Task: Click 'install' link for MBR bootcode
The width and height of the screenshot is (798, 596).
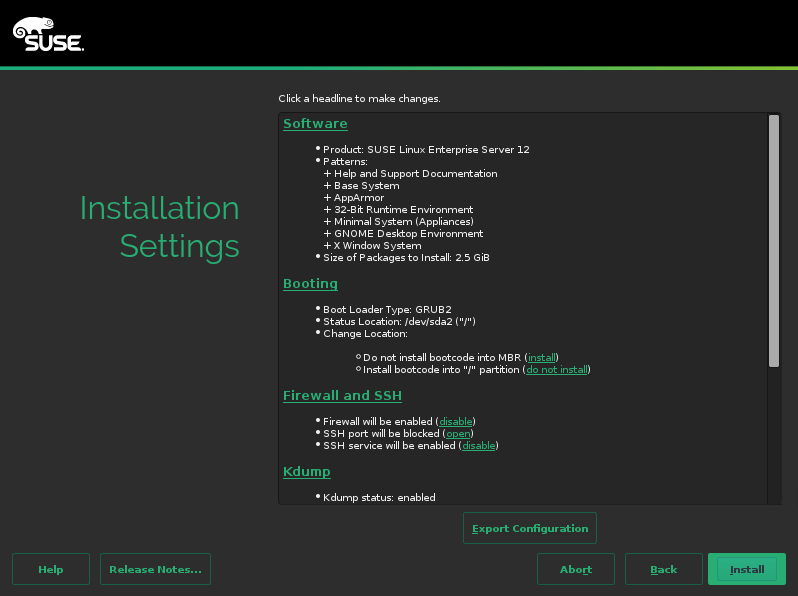Action: click(542, 357)
